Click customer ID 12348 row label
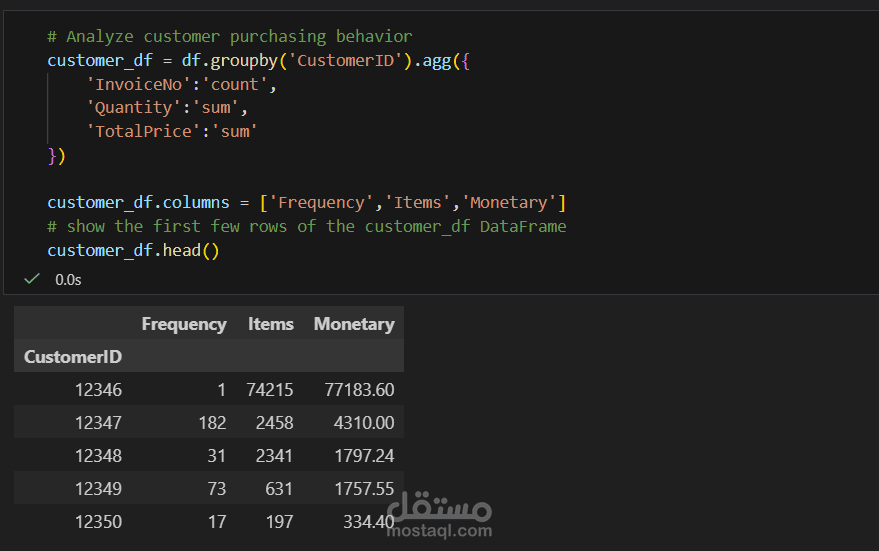Image resolution: width=879 pixels, height=551 pixels. pyautogui.click(x=98, y=456)
